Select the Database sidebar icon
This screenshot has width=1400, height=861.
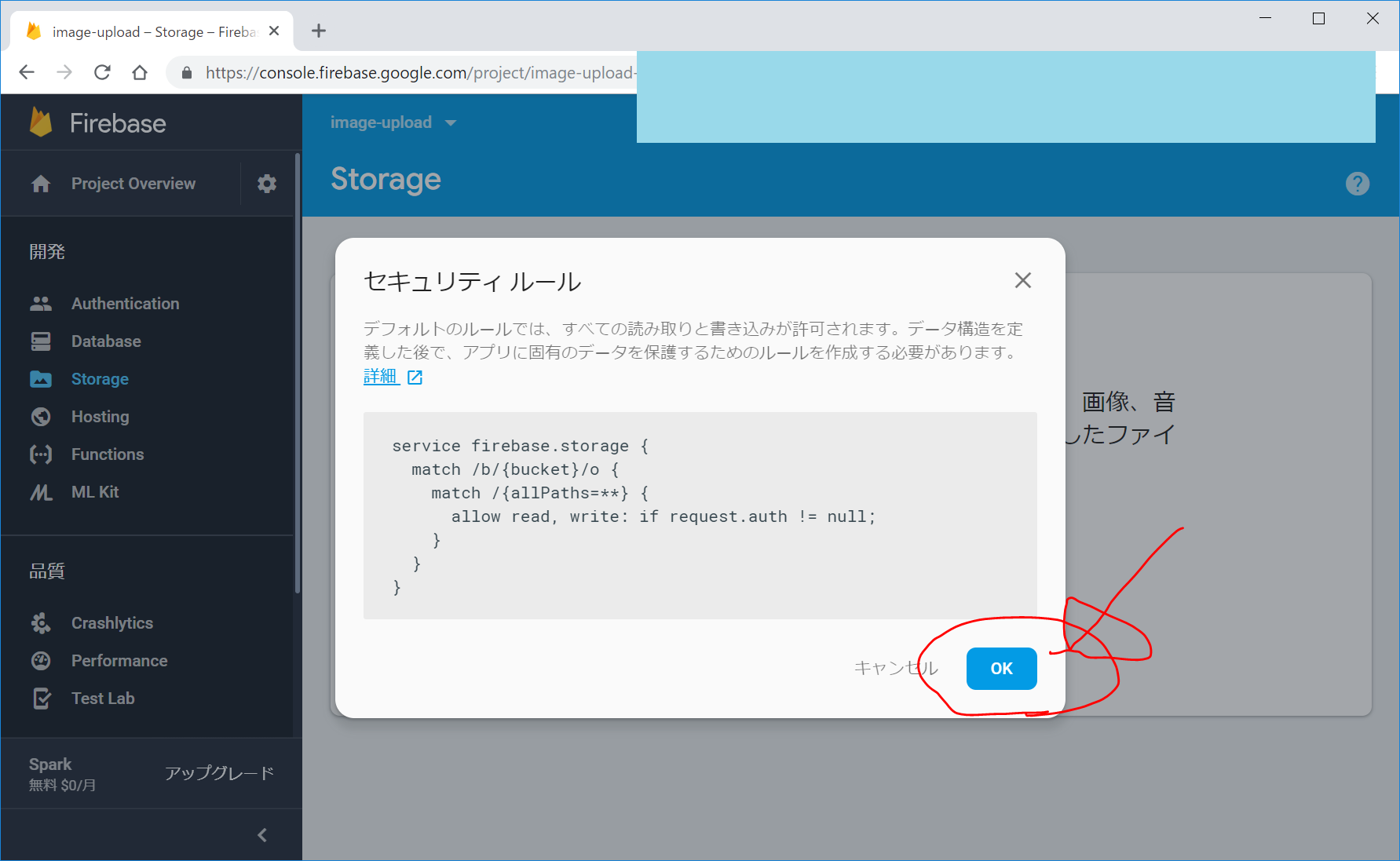pyautogui.click(x=41, y=341)
